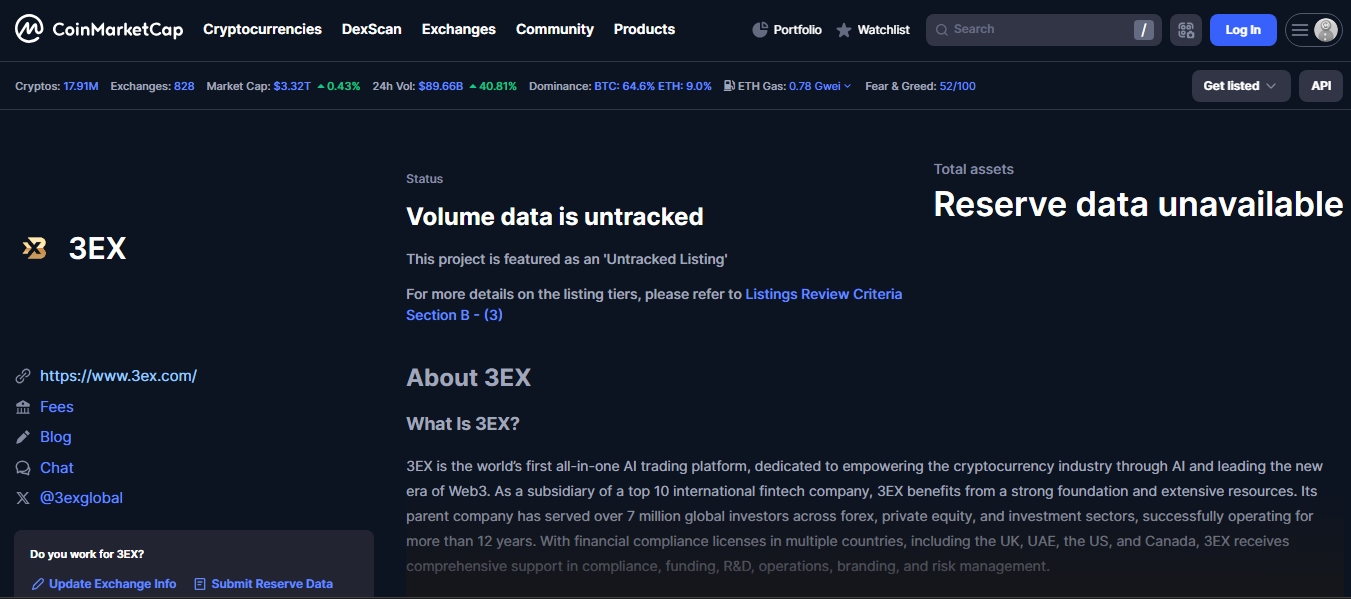Image resolution: width=1351 pixels, height=599 pixels.
Task: Open the Watchlist page
Action: (x=873, y=30)
